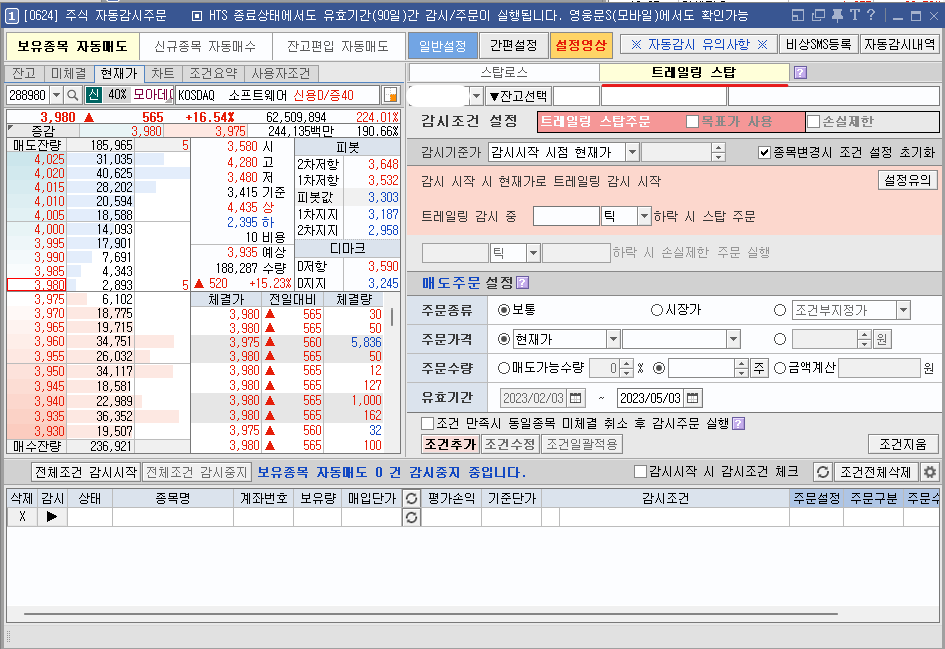Screen dimensions: 945x649
Task: Open the 틱 unit dropdown for trailing stop
Action: tap(644, 216)
